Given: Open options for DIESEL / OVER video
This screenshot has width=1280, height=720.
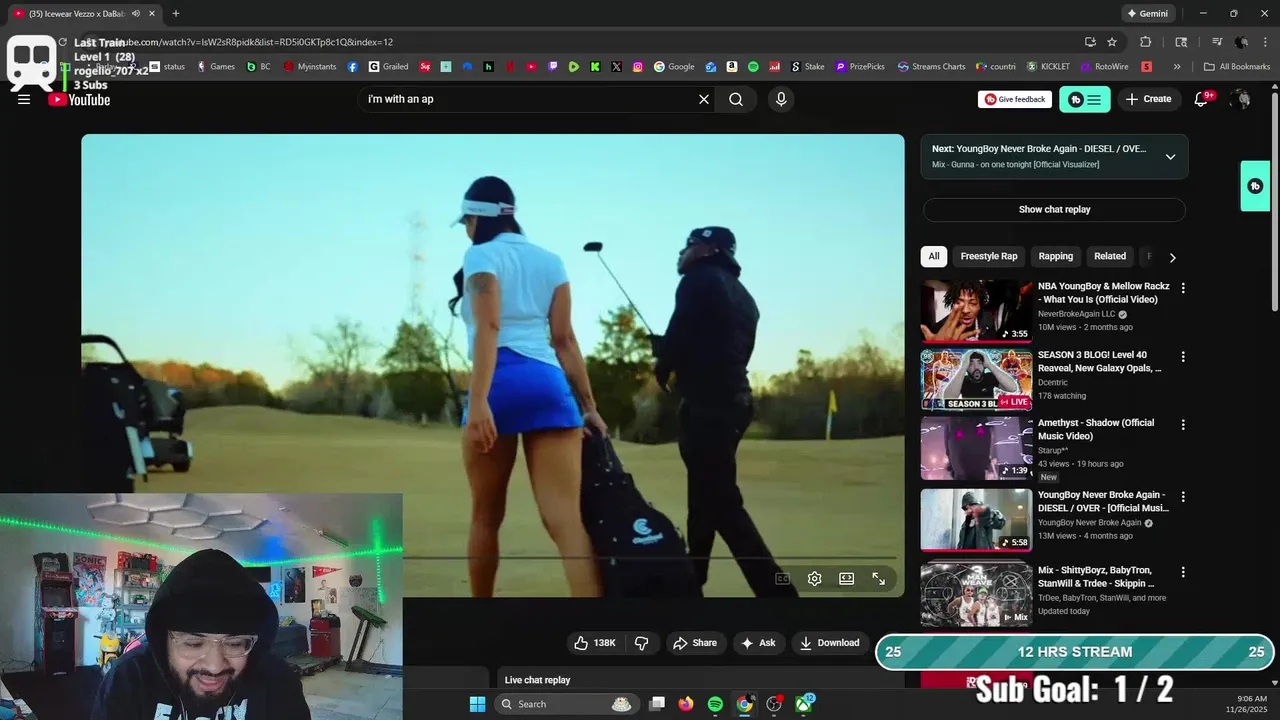Looking at the screenshot, I should [1183, 497].
